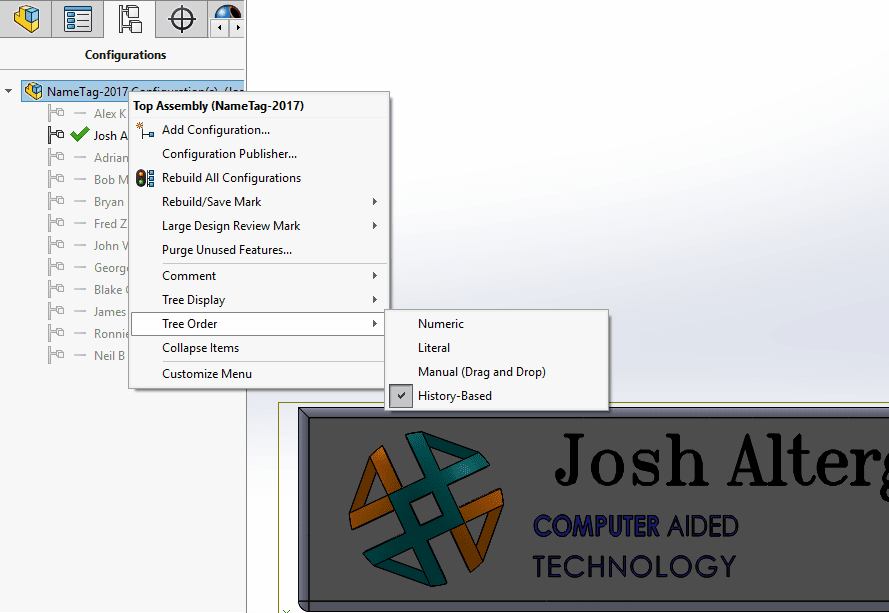Click the Tree Order submenu arrow
889x613 pixels.
tap(375, 324)
